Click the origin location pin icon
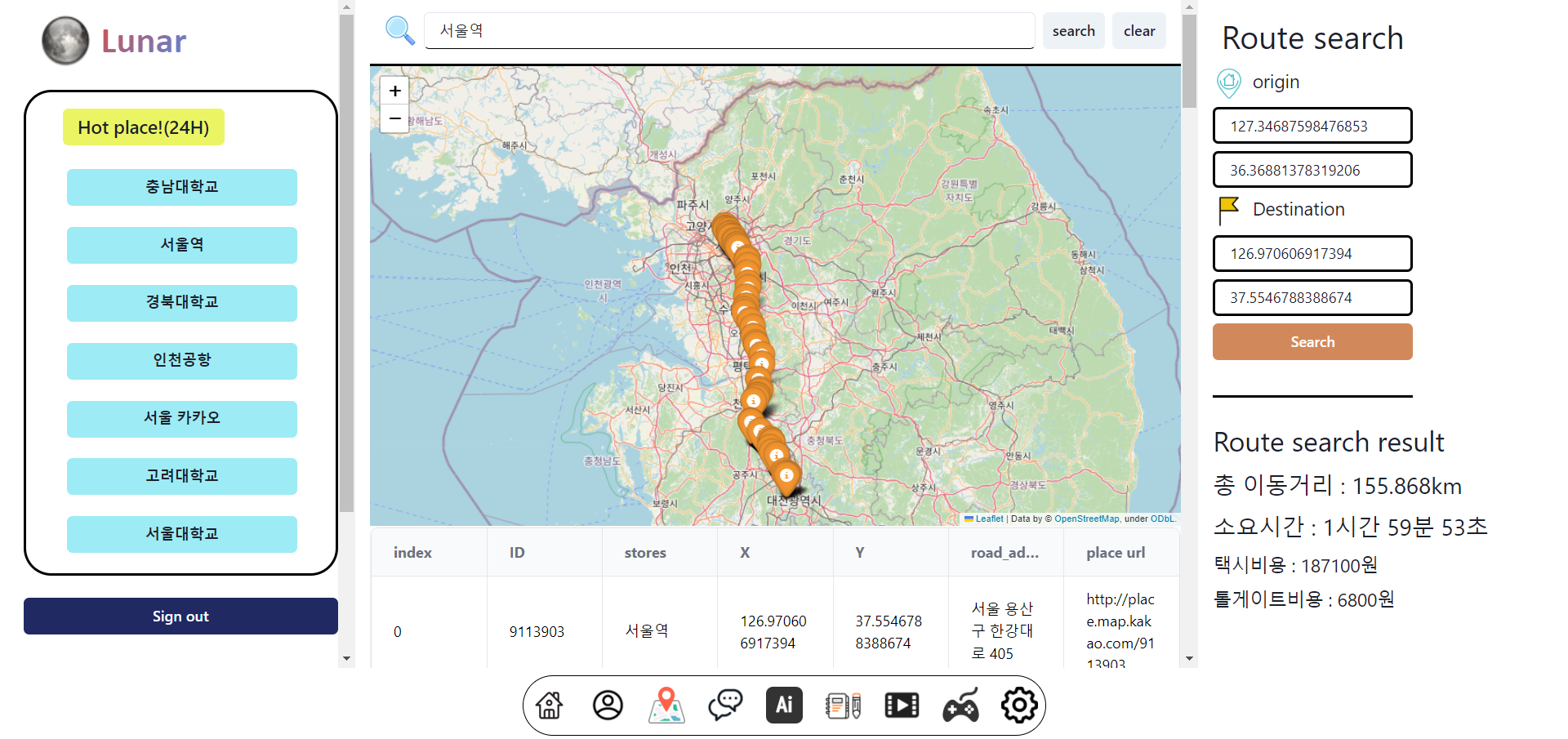The width and height of the screenshot is (1568, 739). click(1229, 82)
